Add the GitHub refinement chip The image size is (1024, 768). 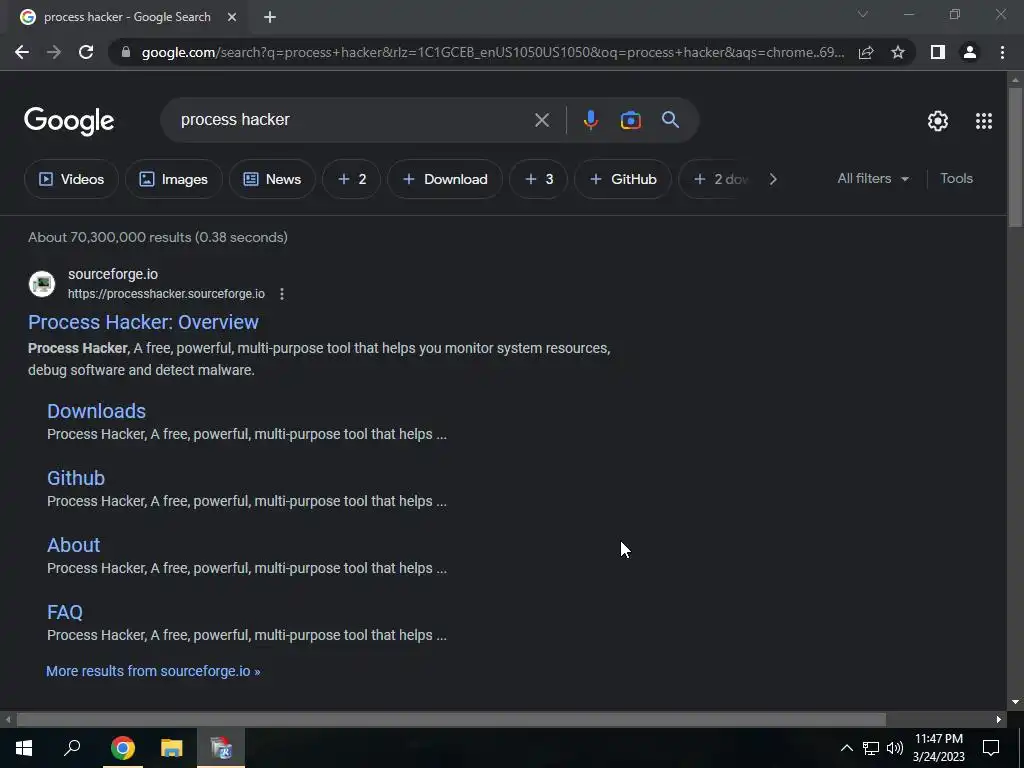click(x=623, y=179)
